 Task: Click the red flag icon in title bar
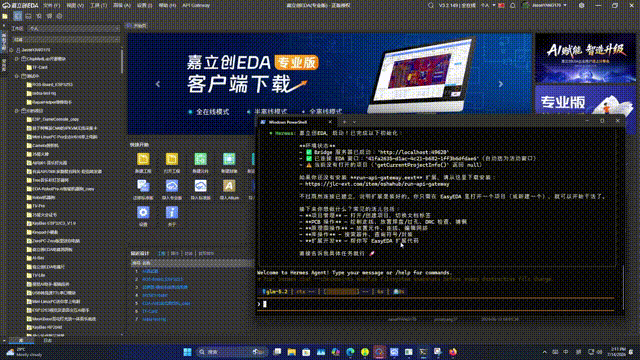502,5
